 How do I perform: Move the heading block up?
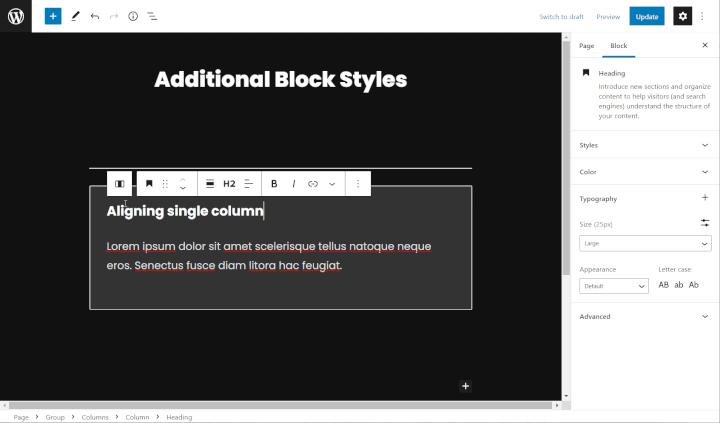[183, 180]
